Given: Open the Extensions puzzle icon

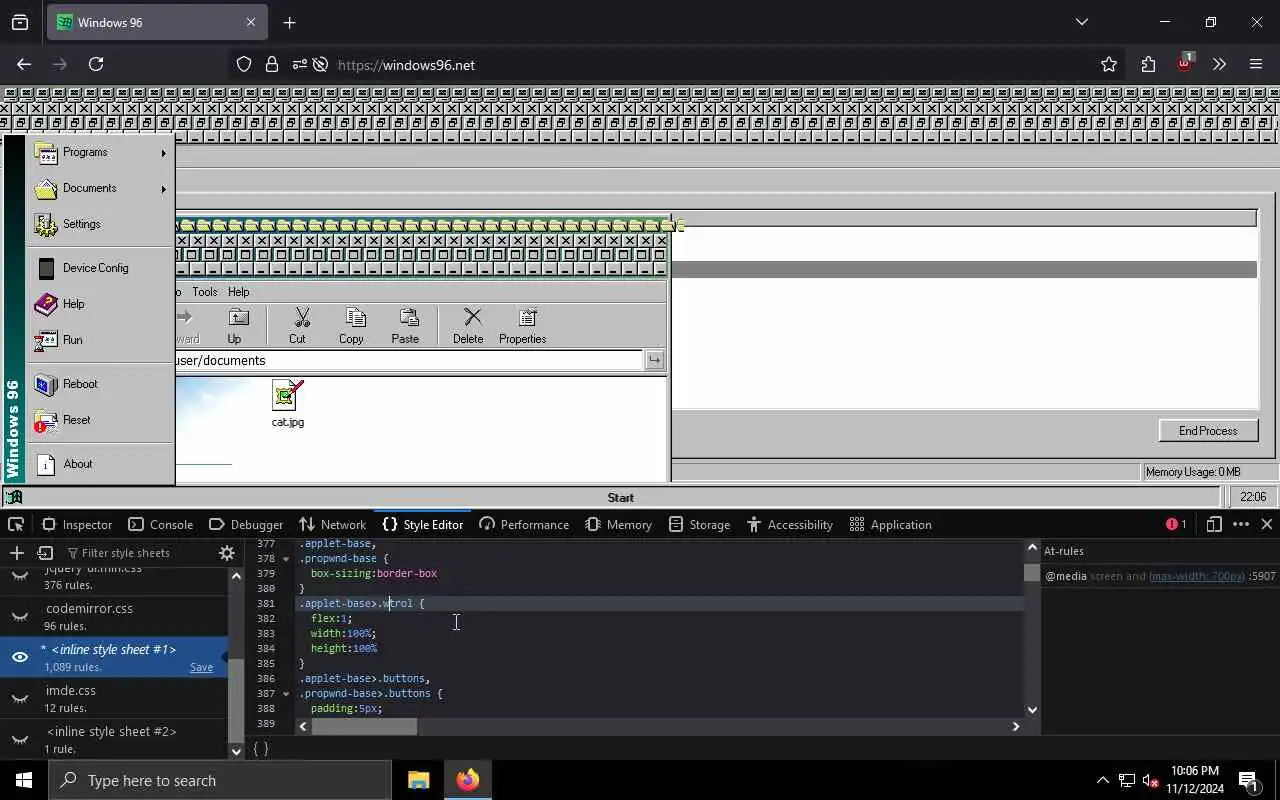Looking at the screenshot, I should click(x=1148, y=64).
